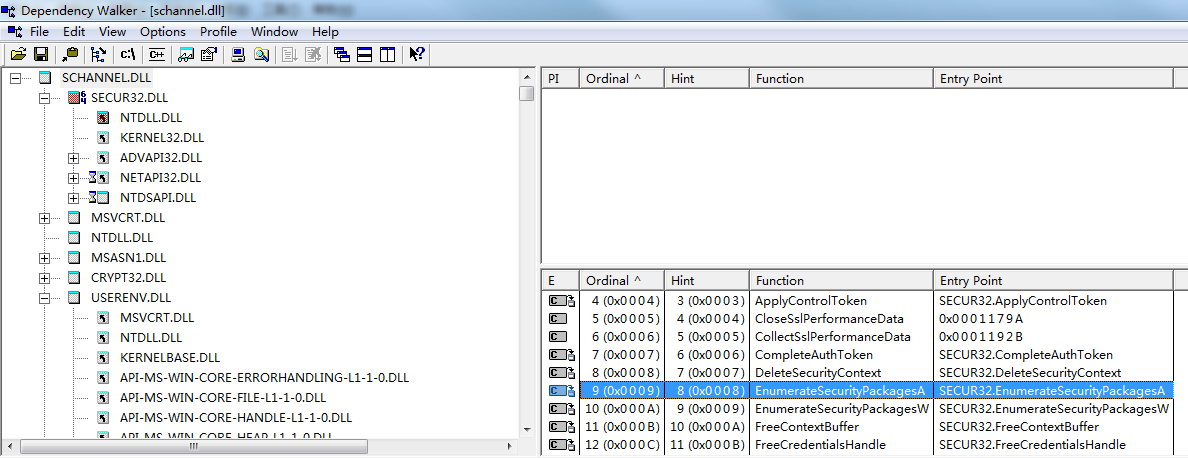
Task: Click the SECUR32.DLL module icon in tree
Action: pos(77,98)
